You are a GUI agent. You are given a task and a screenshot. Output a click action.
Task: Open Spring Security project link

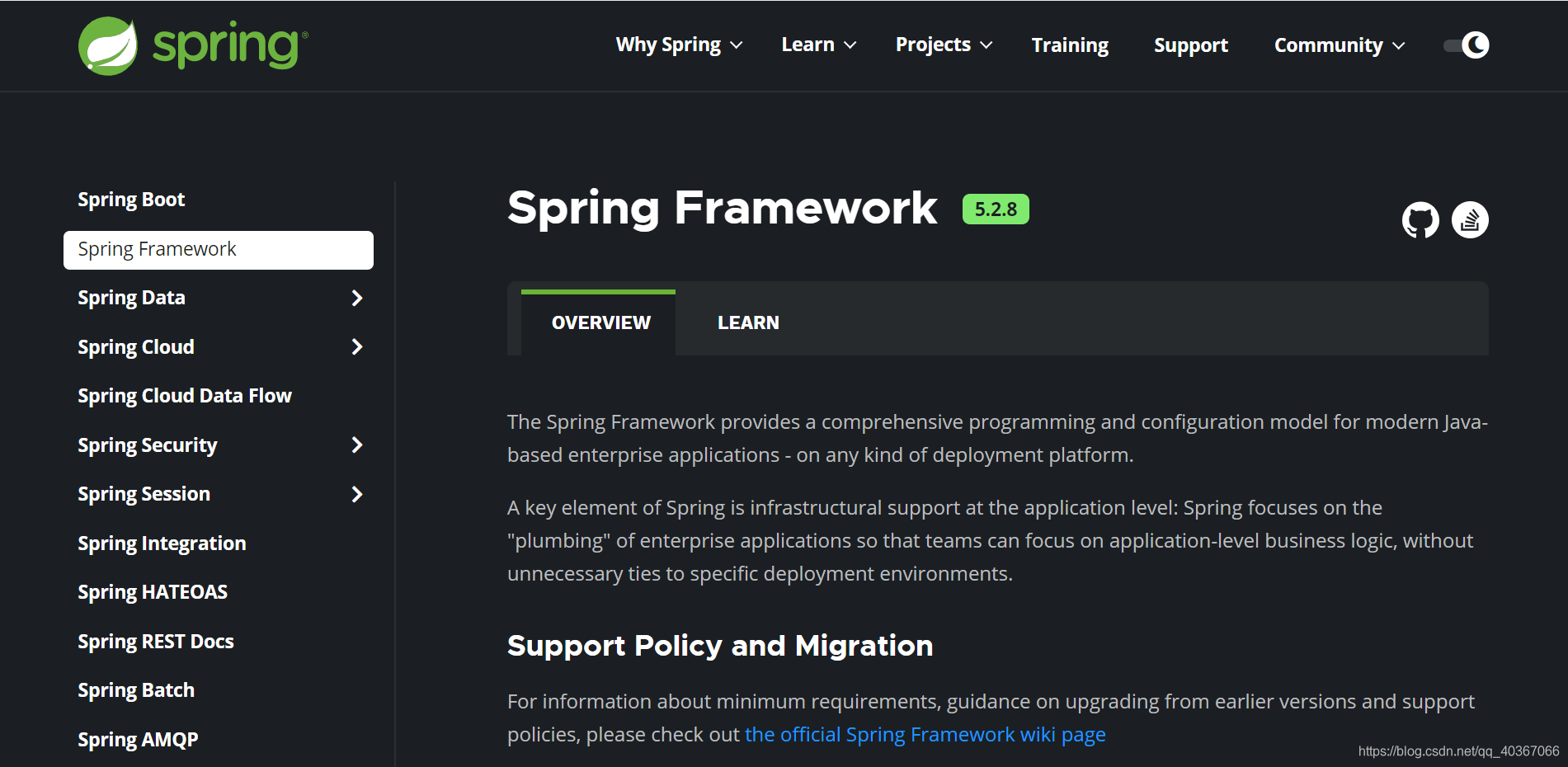click(x=148, y=445)
